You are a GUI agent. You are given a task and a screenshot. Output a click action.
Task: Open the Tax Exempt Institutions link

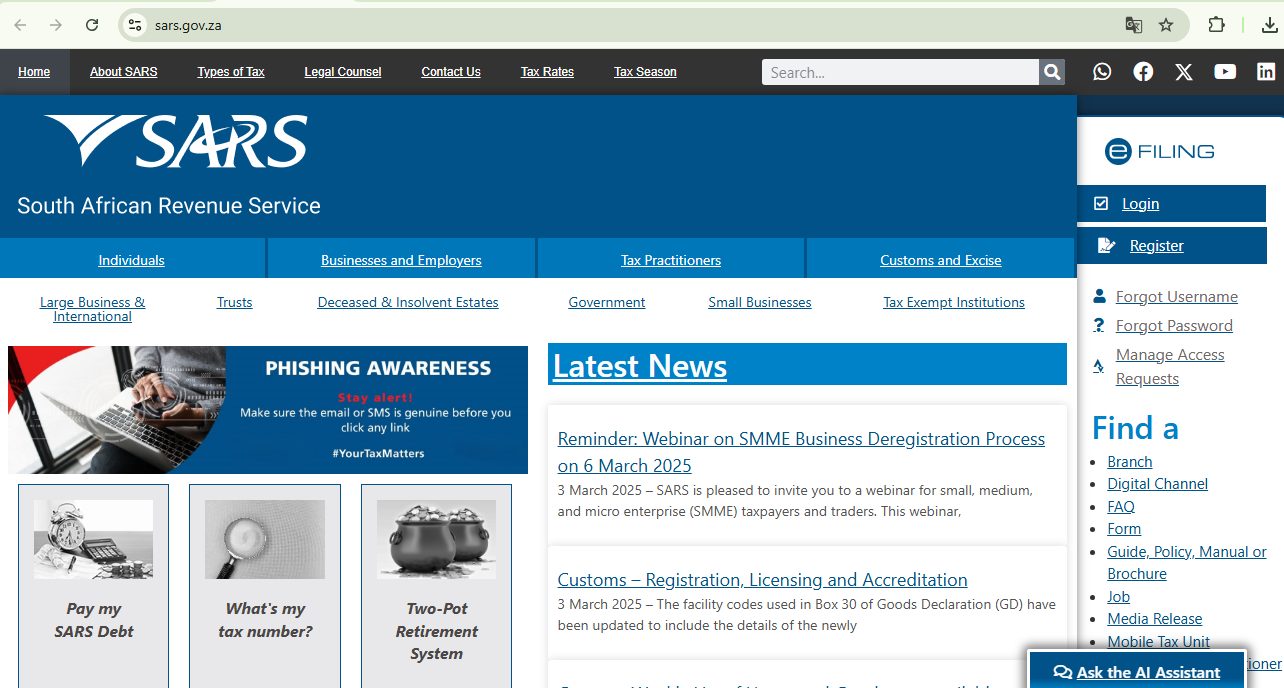tap(954, 303)
